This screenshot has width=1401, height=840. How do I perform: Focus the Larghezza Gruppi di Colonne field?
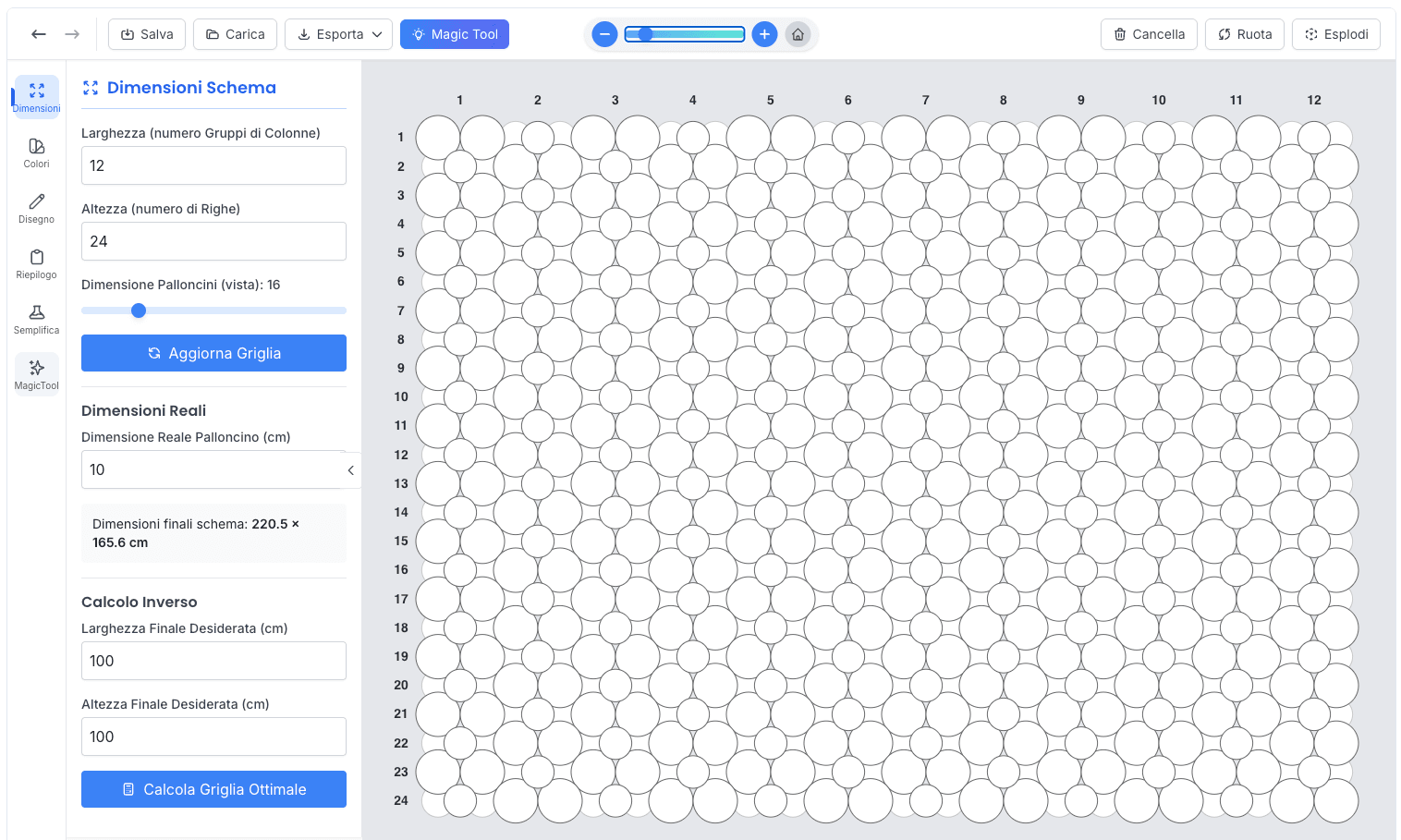click(213, 165)
